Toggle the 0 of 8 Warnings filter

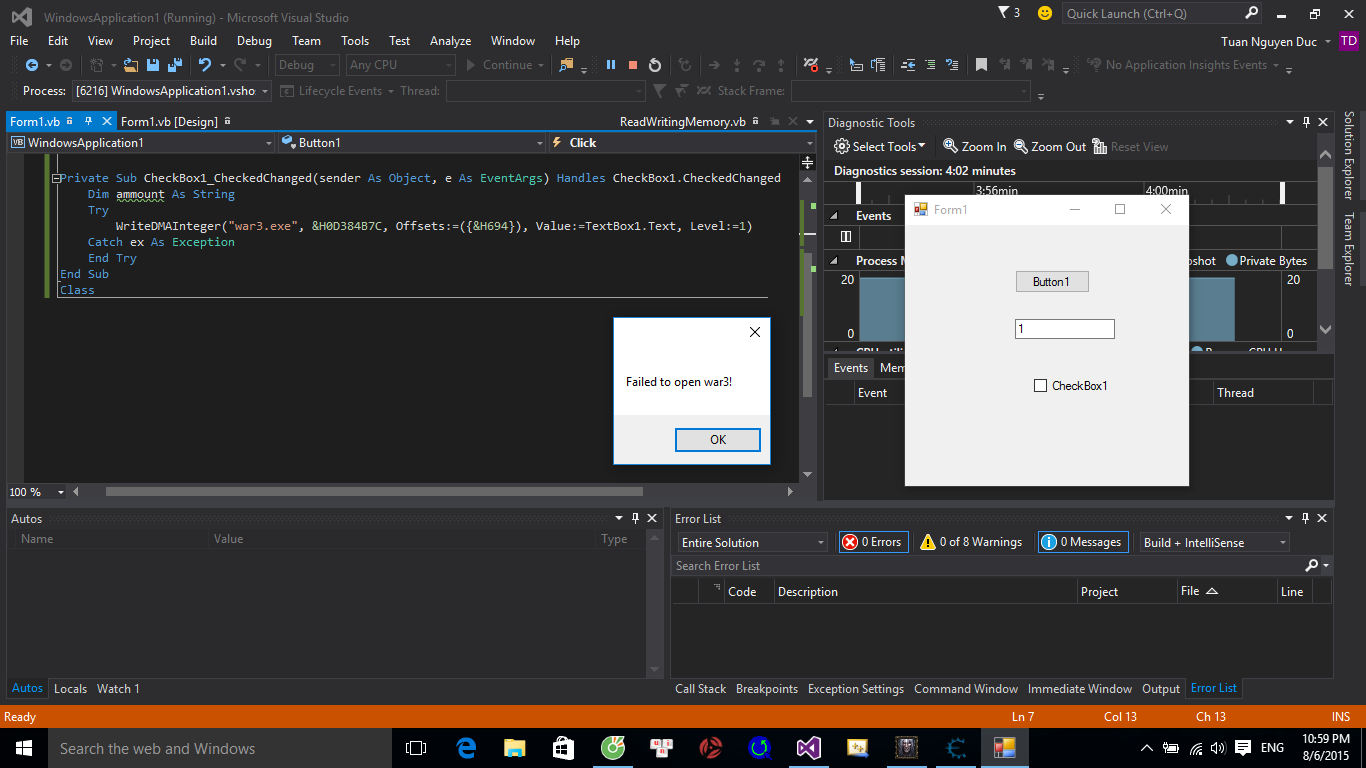971,542
